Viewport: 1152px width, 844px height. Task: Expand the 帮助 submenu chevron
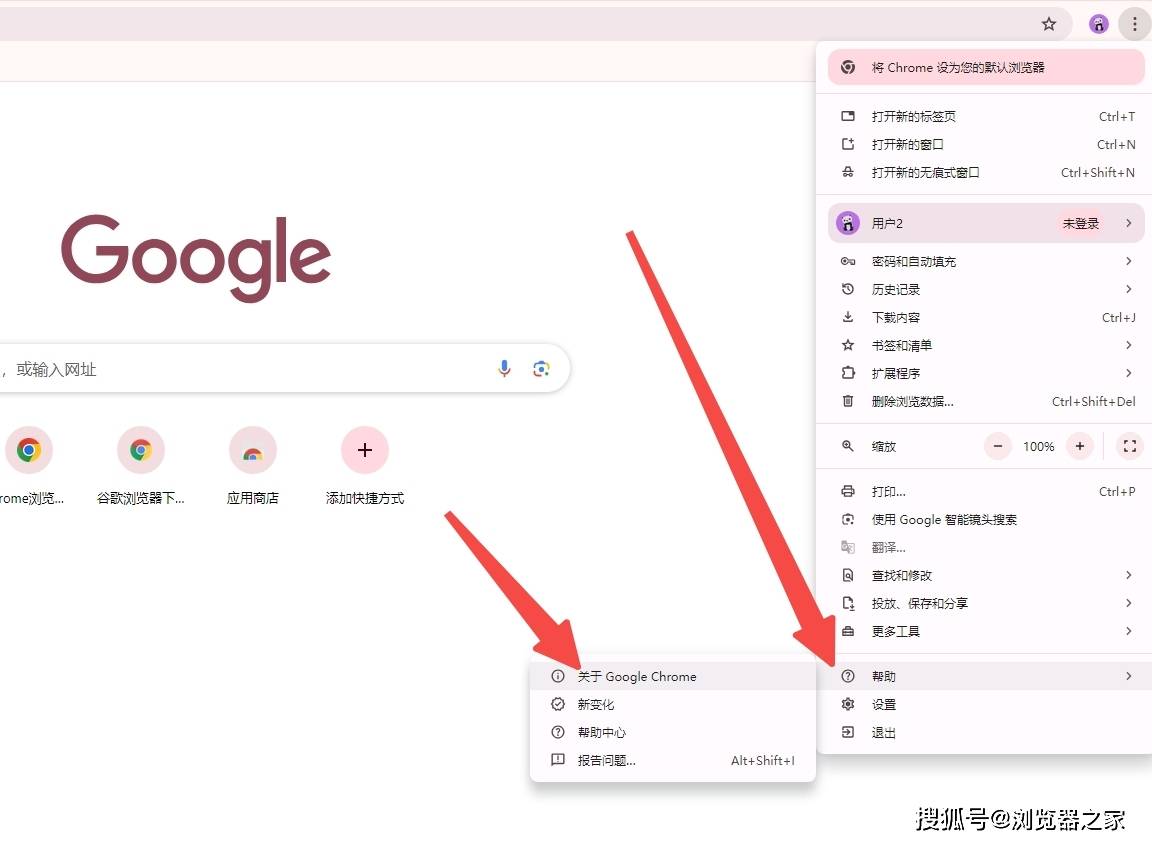tap(1128, 676)
